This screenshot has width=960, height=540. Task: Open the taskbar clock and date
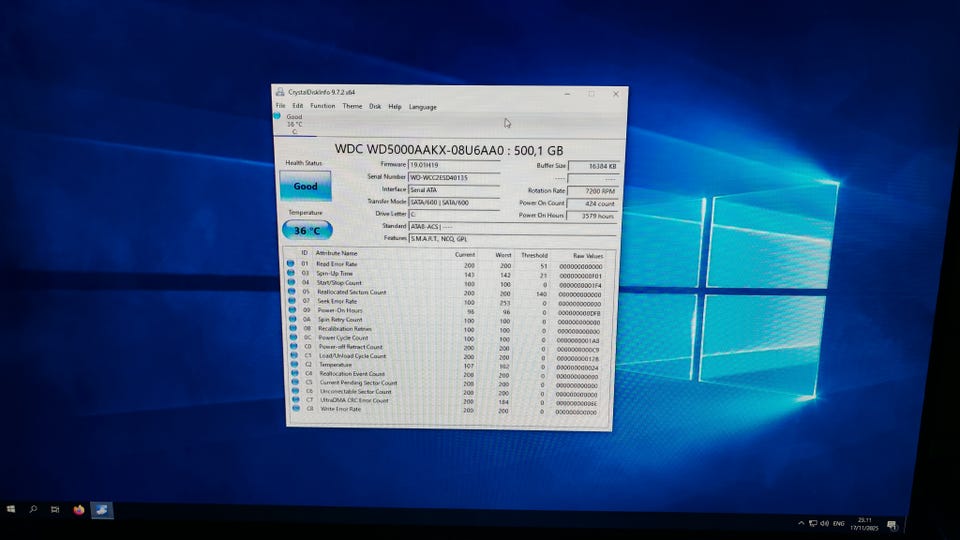pos(864,524)
